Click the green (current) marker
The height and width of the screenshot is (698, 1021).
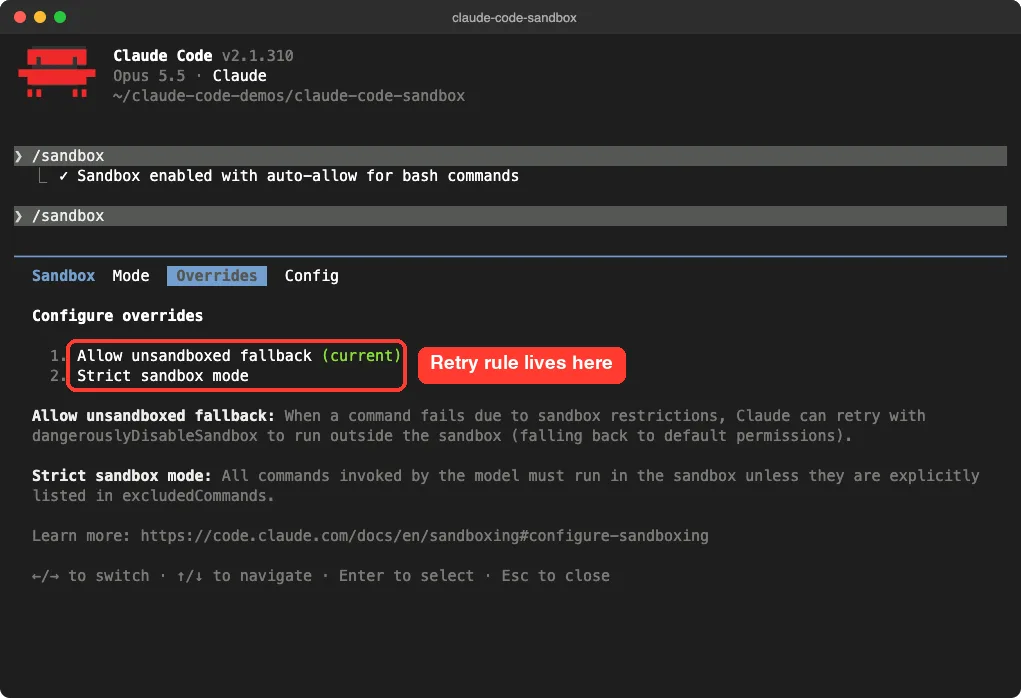361,356
